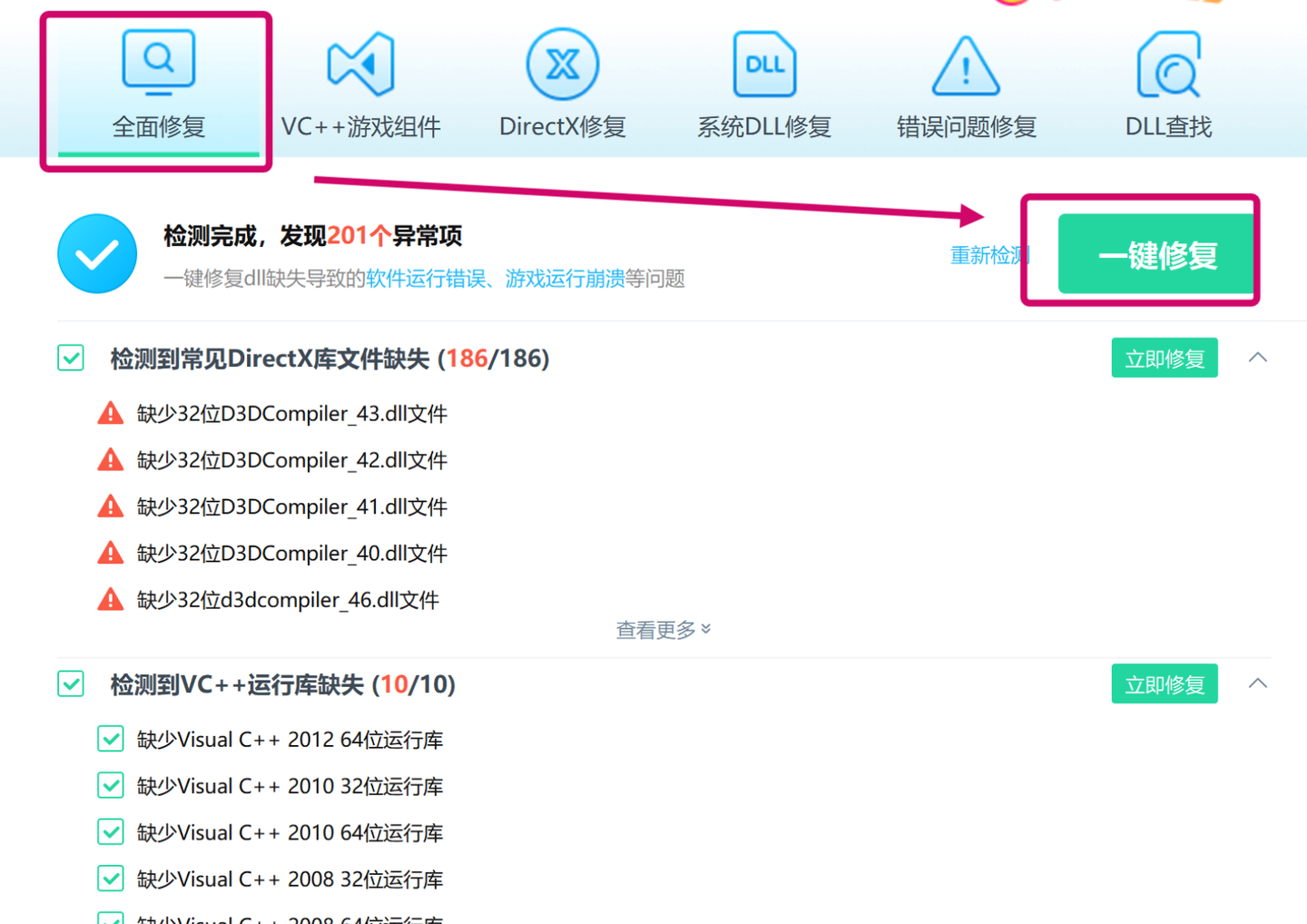Select the 错误问题修复 warning icon
Viewport: 1307px width, 924px height.
coord(965,64)
